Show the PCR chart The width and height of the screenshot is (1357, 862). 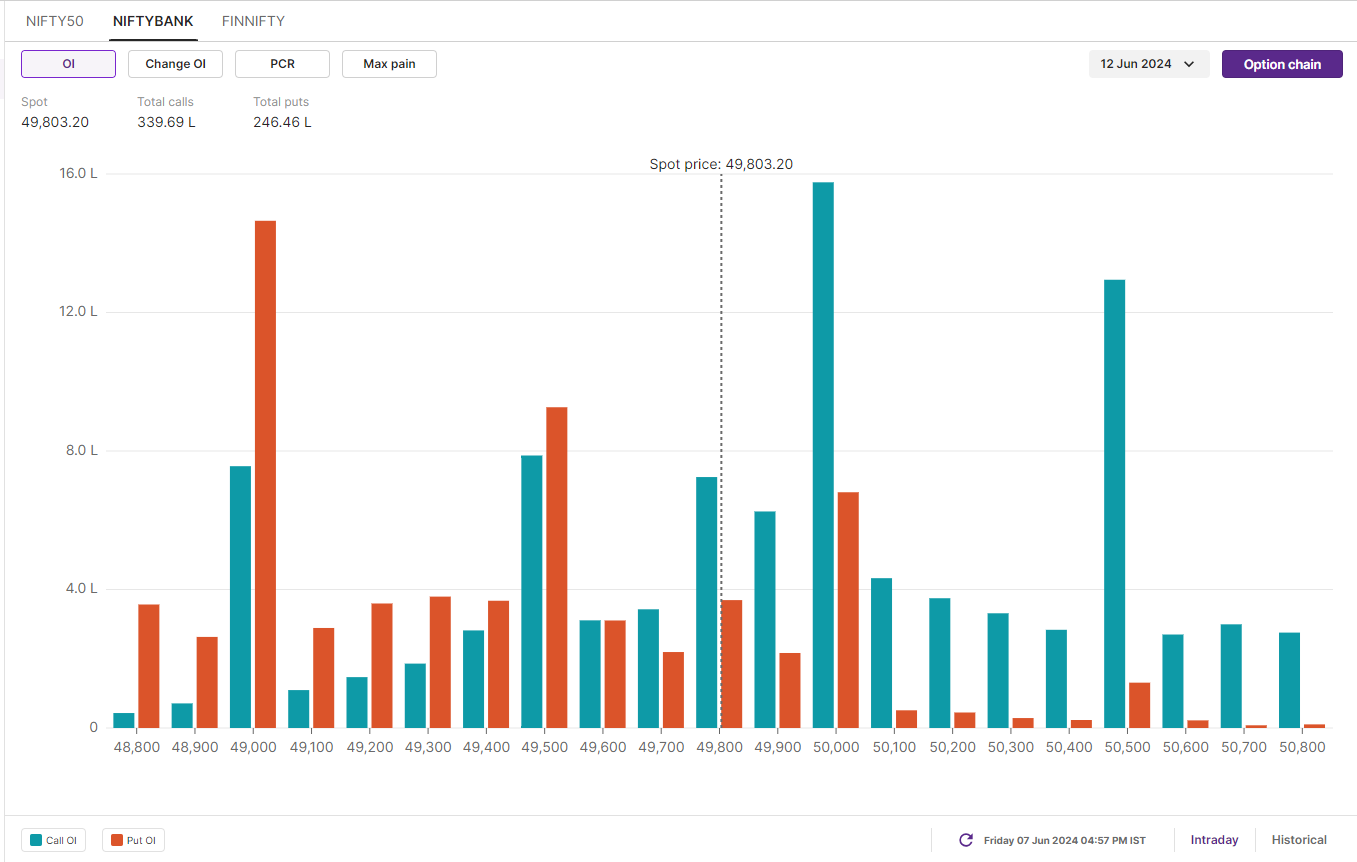tap(282, 64)
